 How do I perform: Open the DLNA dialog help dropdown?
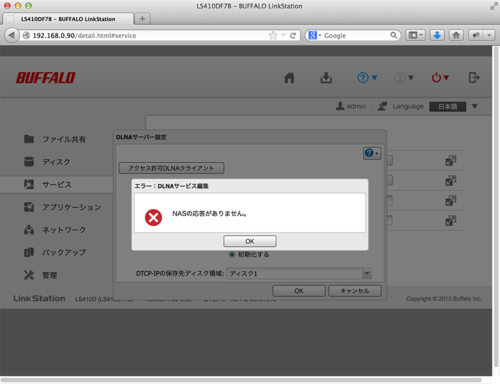pos(372,153)
